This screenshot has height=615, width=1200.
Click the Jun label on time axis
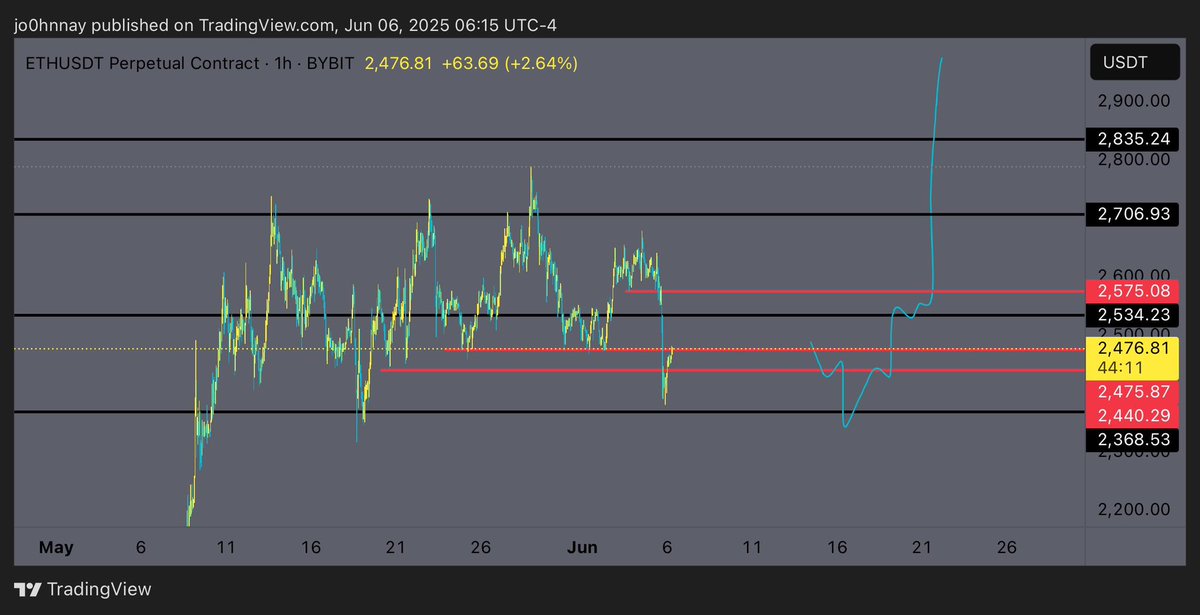(x=582, y=547)
